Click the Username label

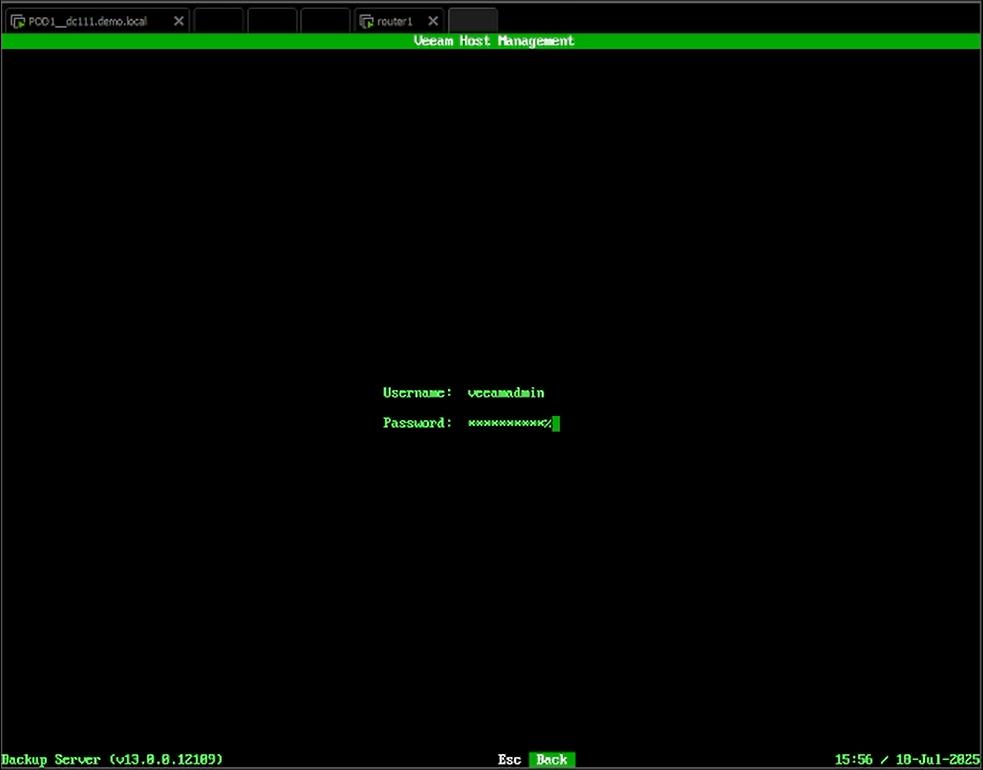point(417,393)
